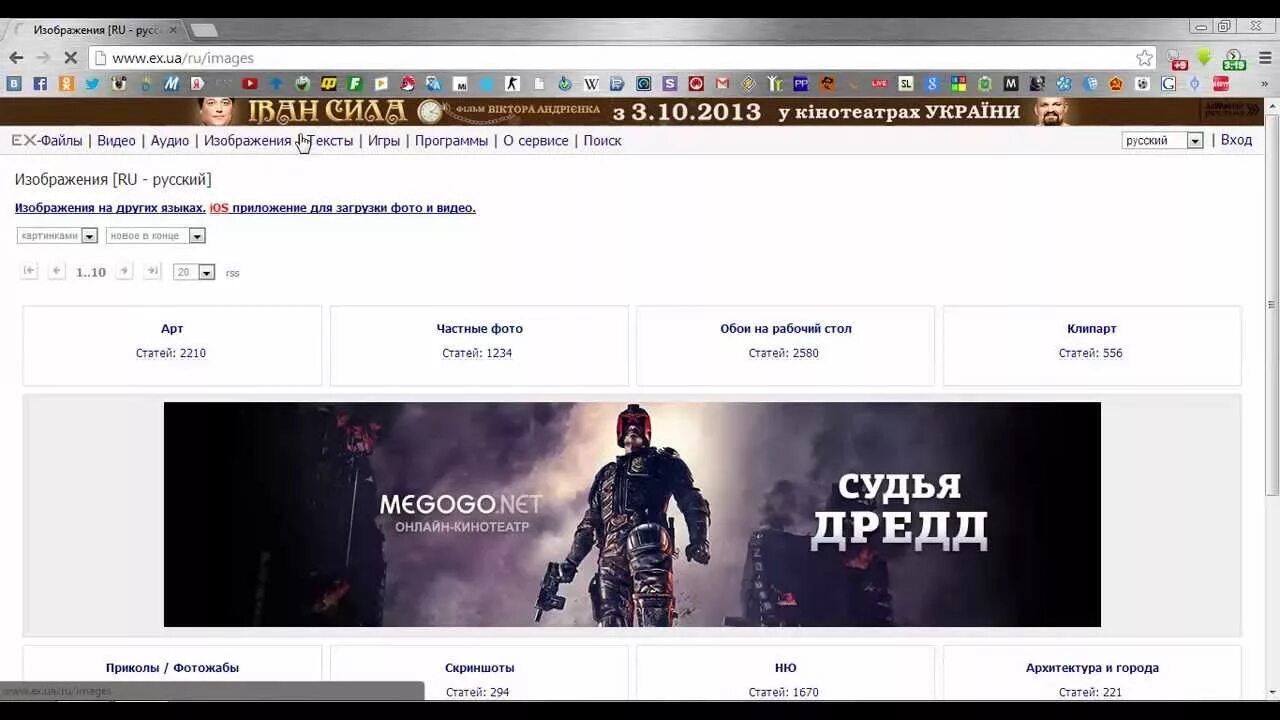
Task: Open the Программы section
Action: tap(451, 141)
